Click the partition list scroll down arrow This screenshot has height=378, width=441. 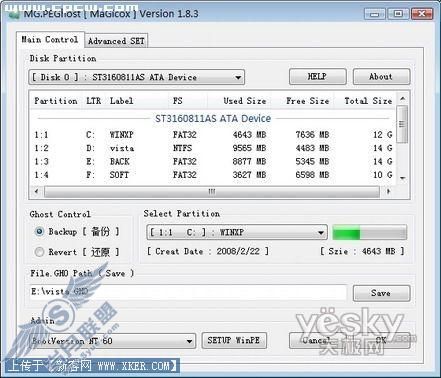pyautogui.click(x=403, y=178)
